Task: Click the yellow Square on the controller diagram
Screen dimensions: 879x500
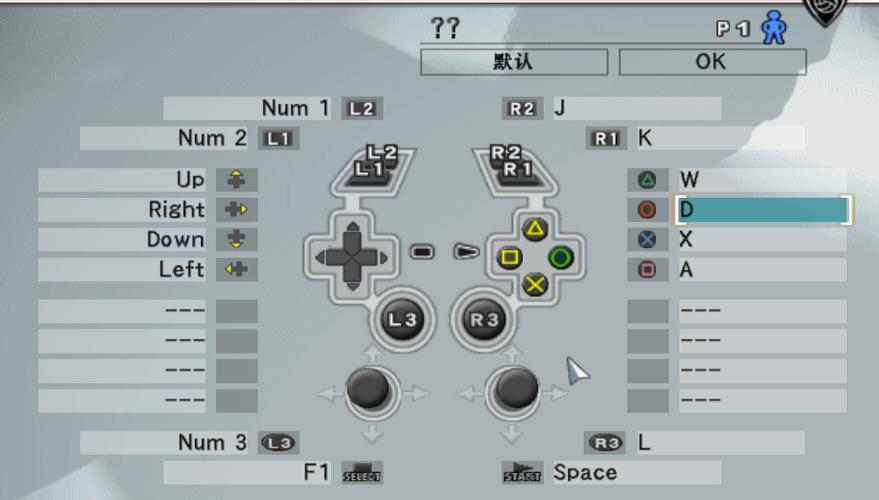Action: coord(510,257)
